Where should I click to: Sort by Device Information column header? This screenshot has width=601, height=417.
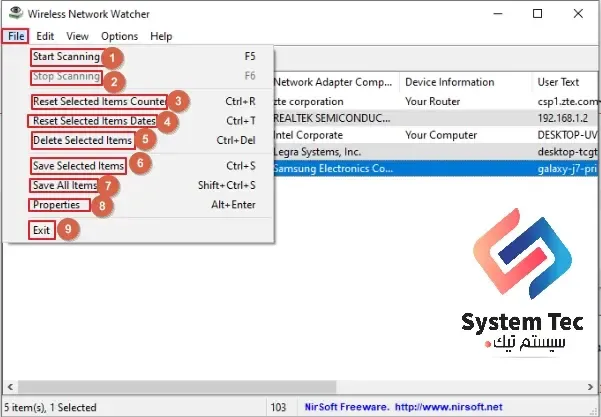click(466, 82)
